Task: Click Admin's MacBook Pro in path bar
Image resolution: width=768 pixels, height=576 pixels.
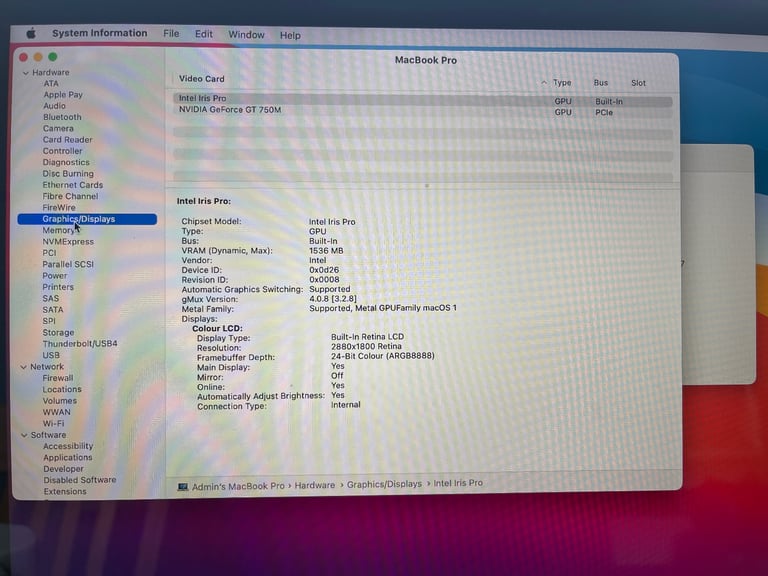Action: (238, 486)
